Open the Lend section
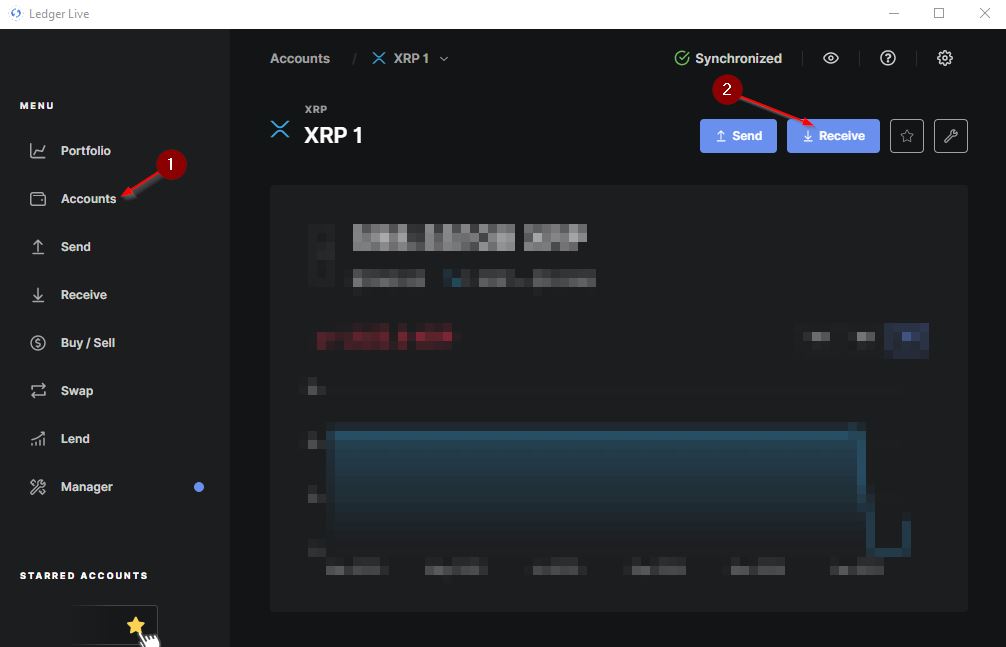Image resolution: width=1006 pixels, height=647 pixels. [x=74, y=439]
